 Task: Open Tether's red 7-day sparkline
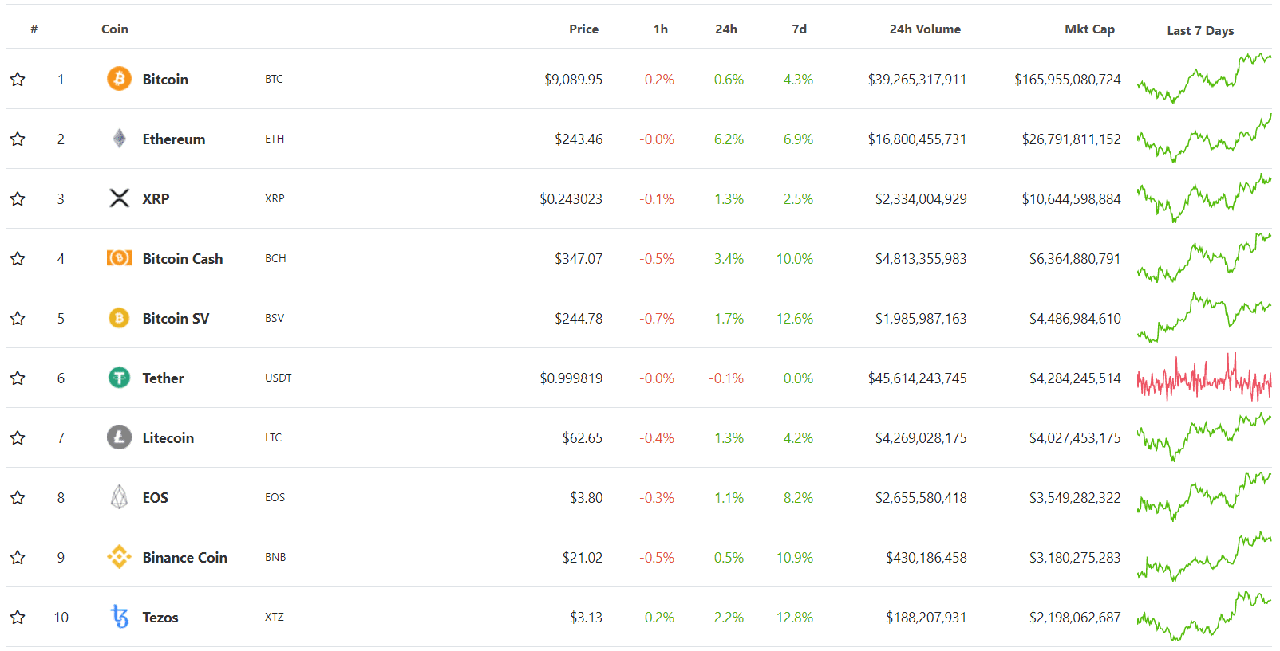coord(1204,378)
